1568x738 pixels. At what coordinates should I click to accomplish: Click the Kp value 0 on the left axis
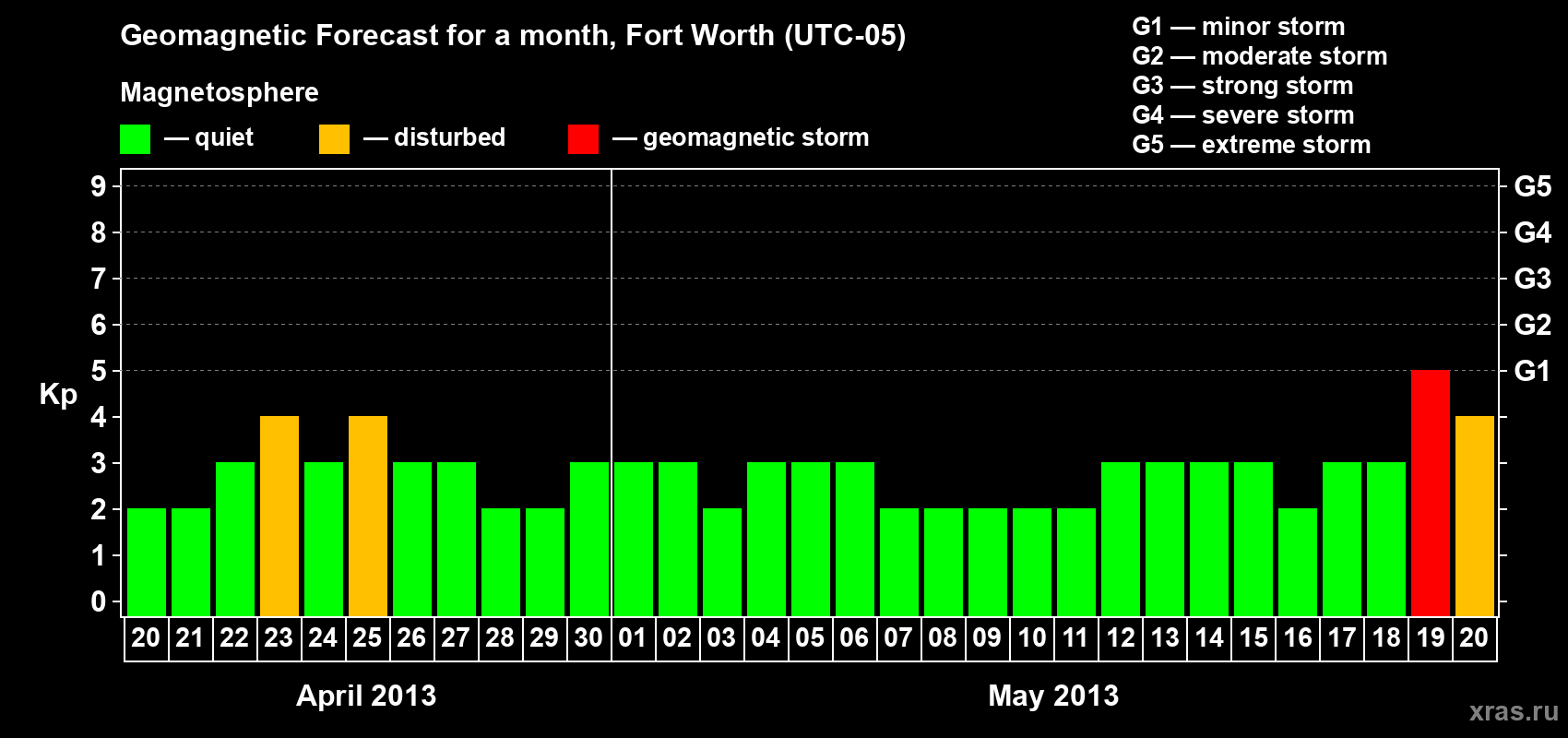99,601
